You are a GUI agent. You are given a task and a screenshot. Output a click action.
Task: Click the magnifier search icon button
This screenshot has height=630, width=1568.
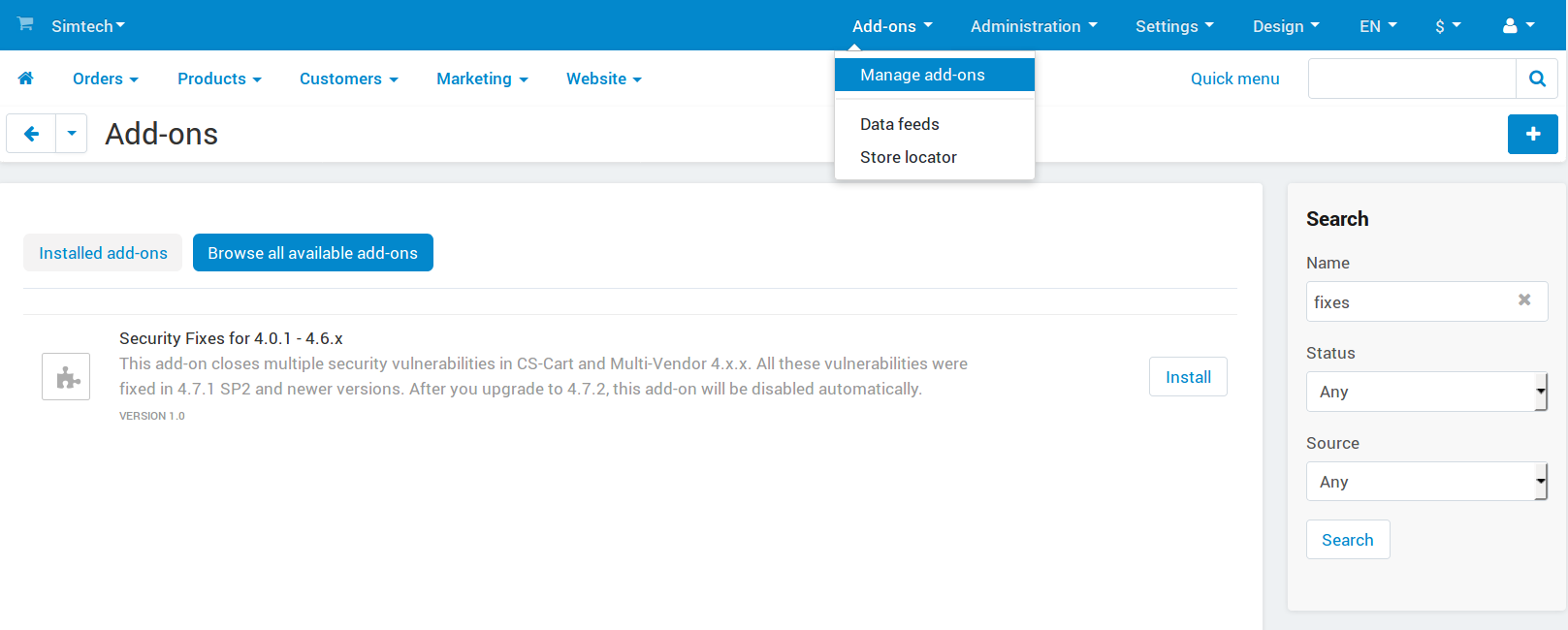1537,79
